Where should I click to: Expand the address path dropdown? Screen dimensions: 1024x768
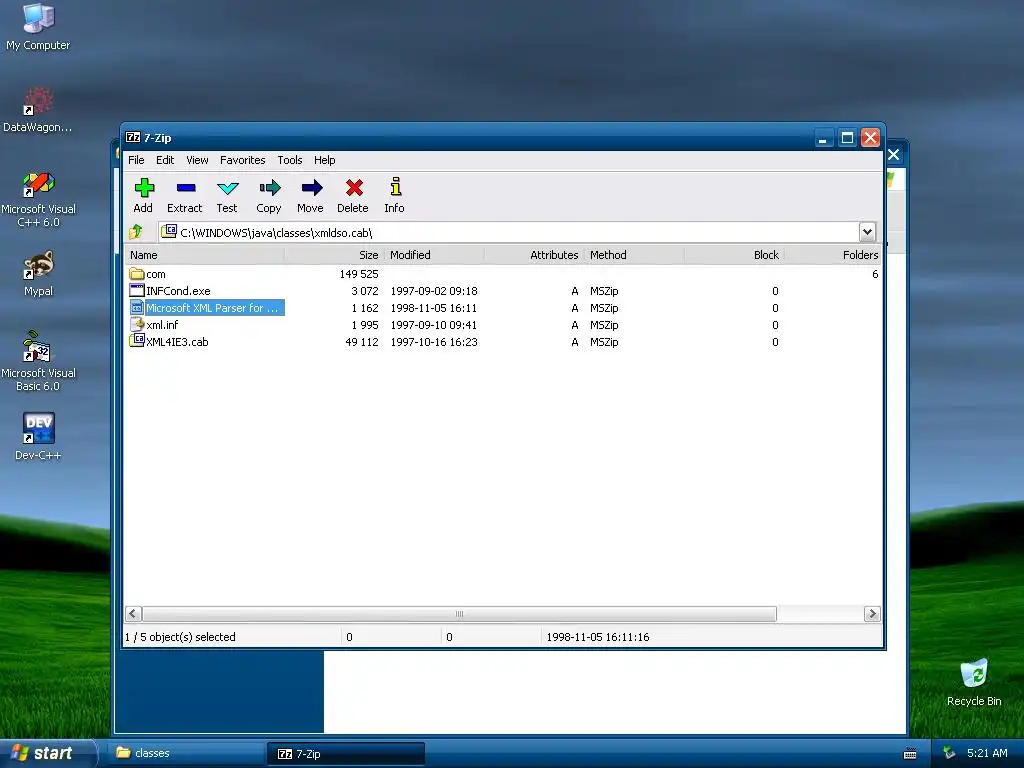click(867, 232)
